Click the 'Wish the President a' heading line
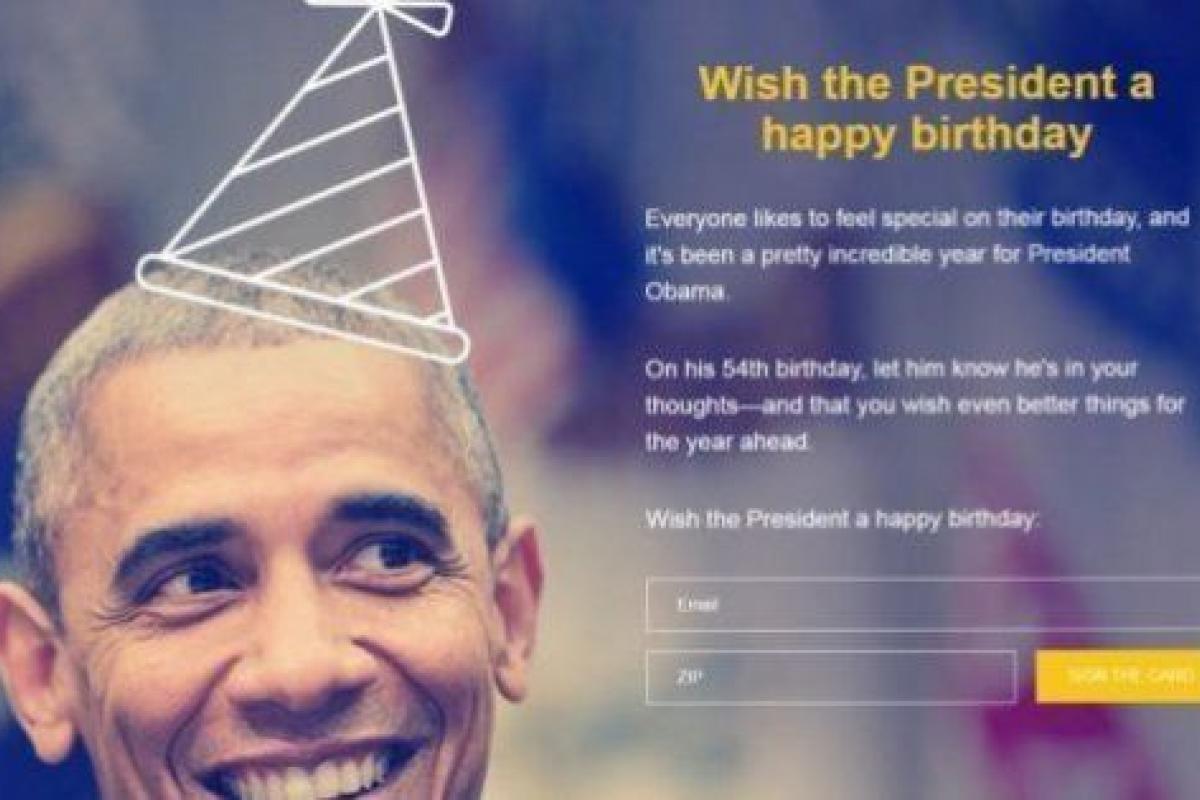The image size is (1200, 800). [926, 83]
